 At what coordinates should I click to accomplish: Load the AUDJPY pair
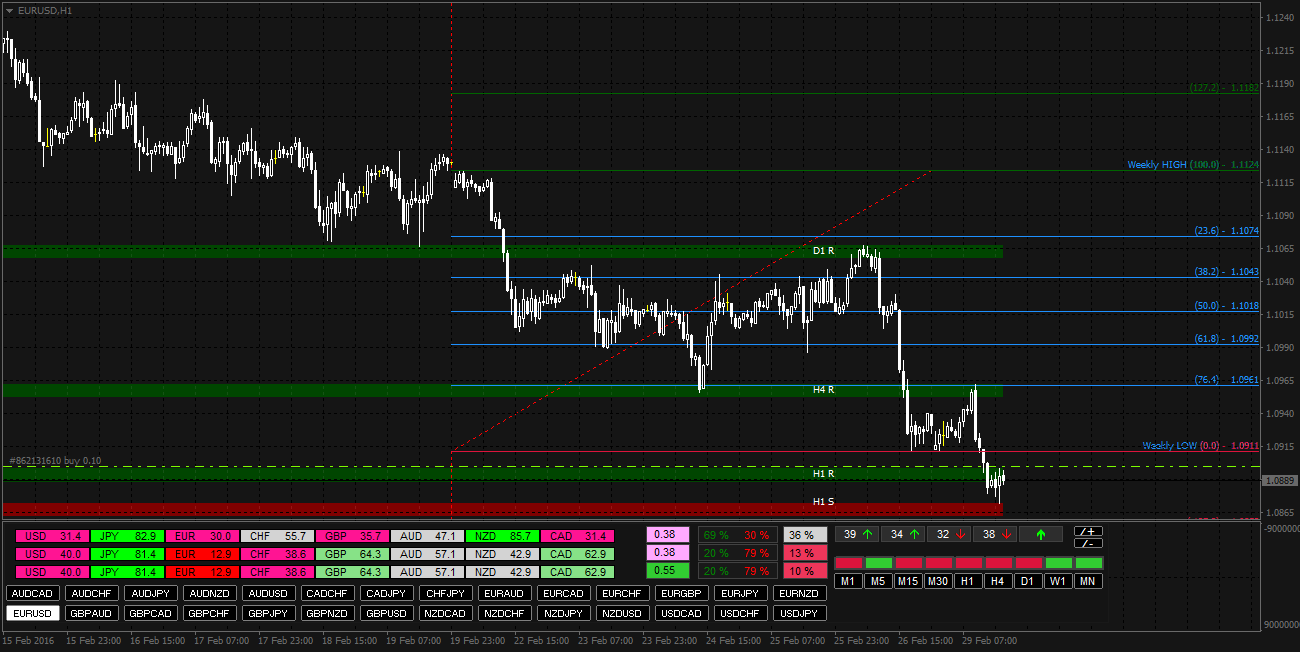(x=151, y=593)
